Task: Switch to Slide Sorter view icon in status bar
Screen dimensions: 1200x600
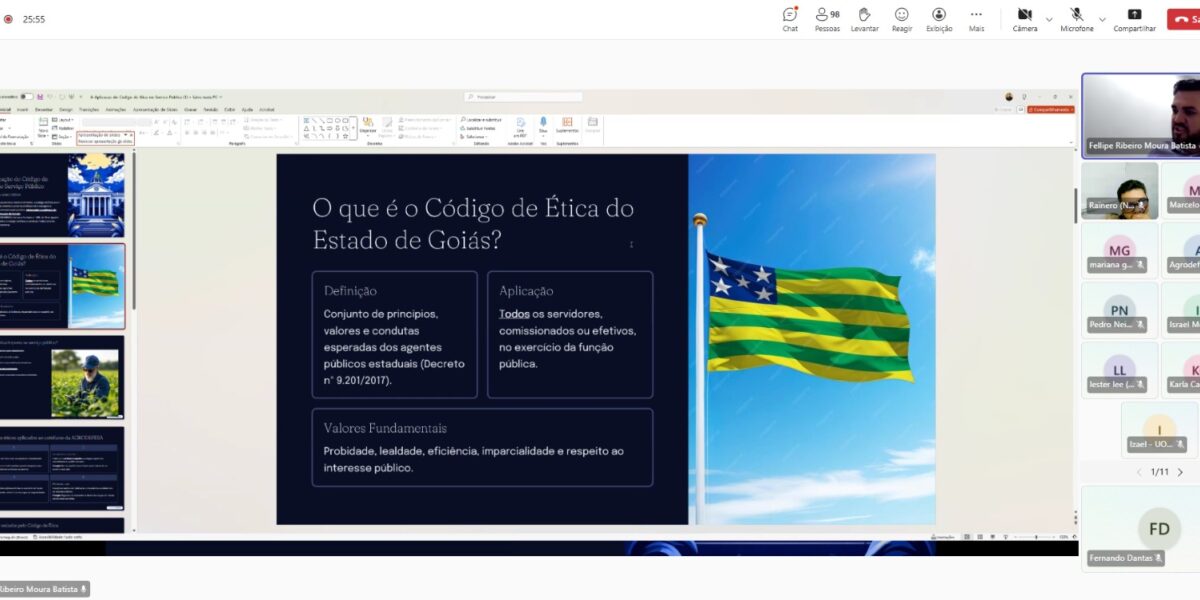Action: point(981,536)
